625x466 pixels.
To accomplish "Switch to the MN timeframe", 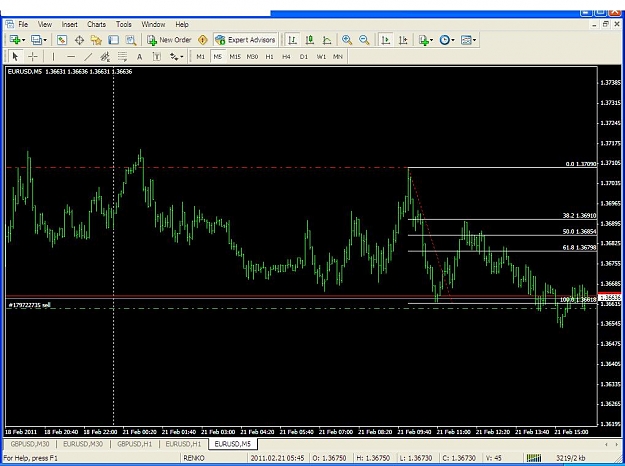I will pos(338,57).
